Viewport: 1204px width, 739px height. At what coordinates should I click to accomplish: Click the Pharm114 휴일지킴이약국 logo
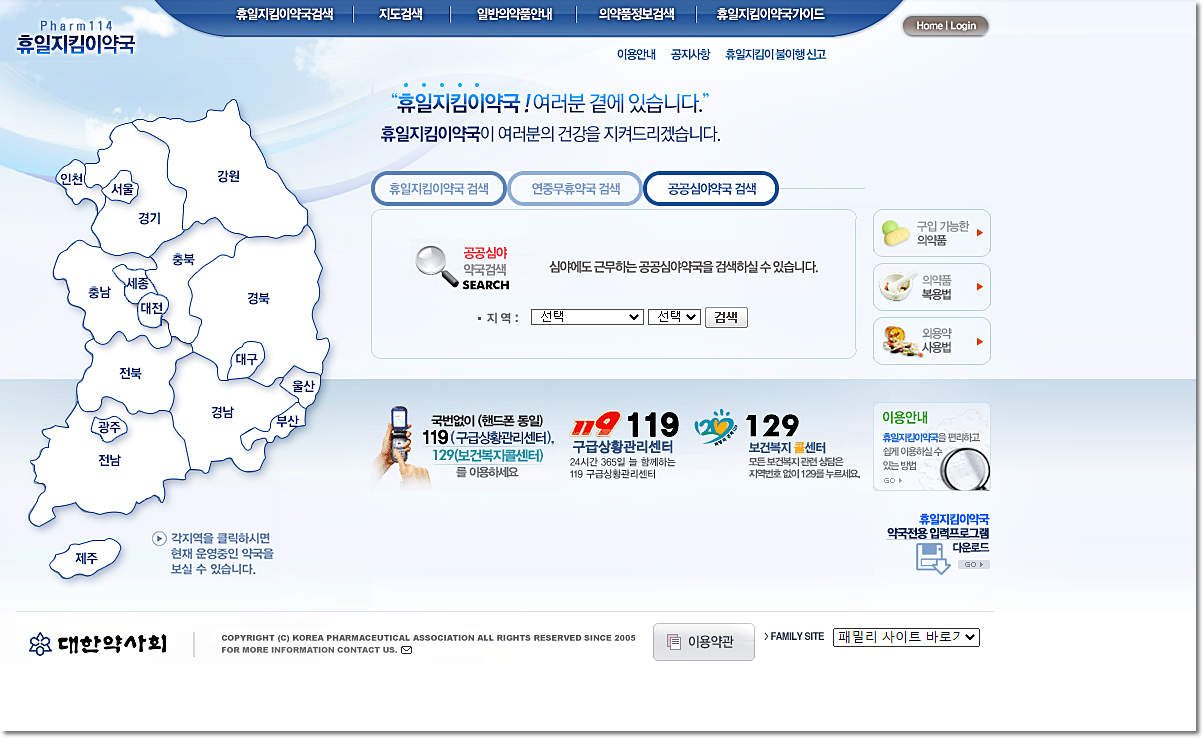coord(75,36)
